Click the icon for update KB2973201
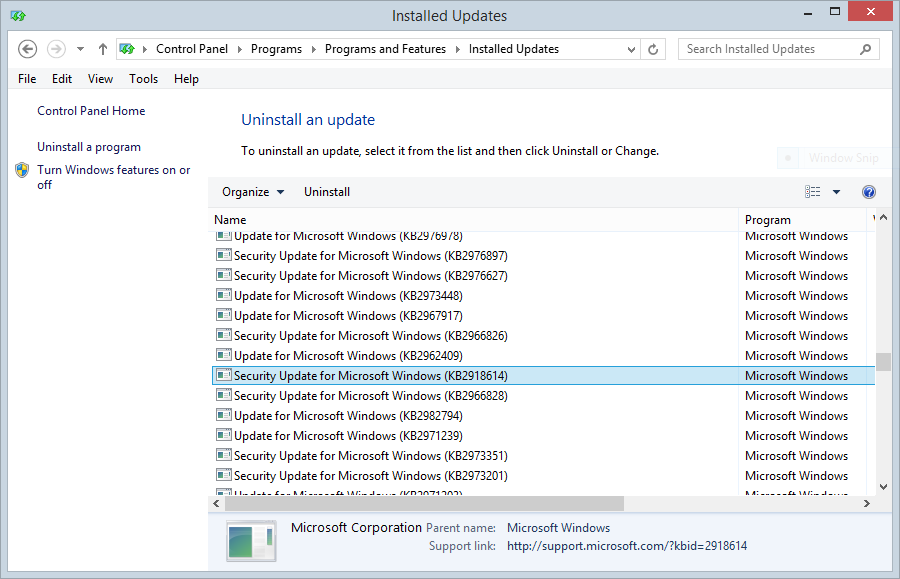 point(224,476)
